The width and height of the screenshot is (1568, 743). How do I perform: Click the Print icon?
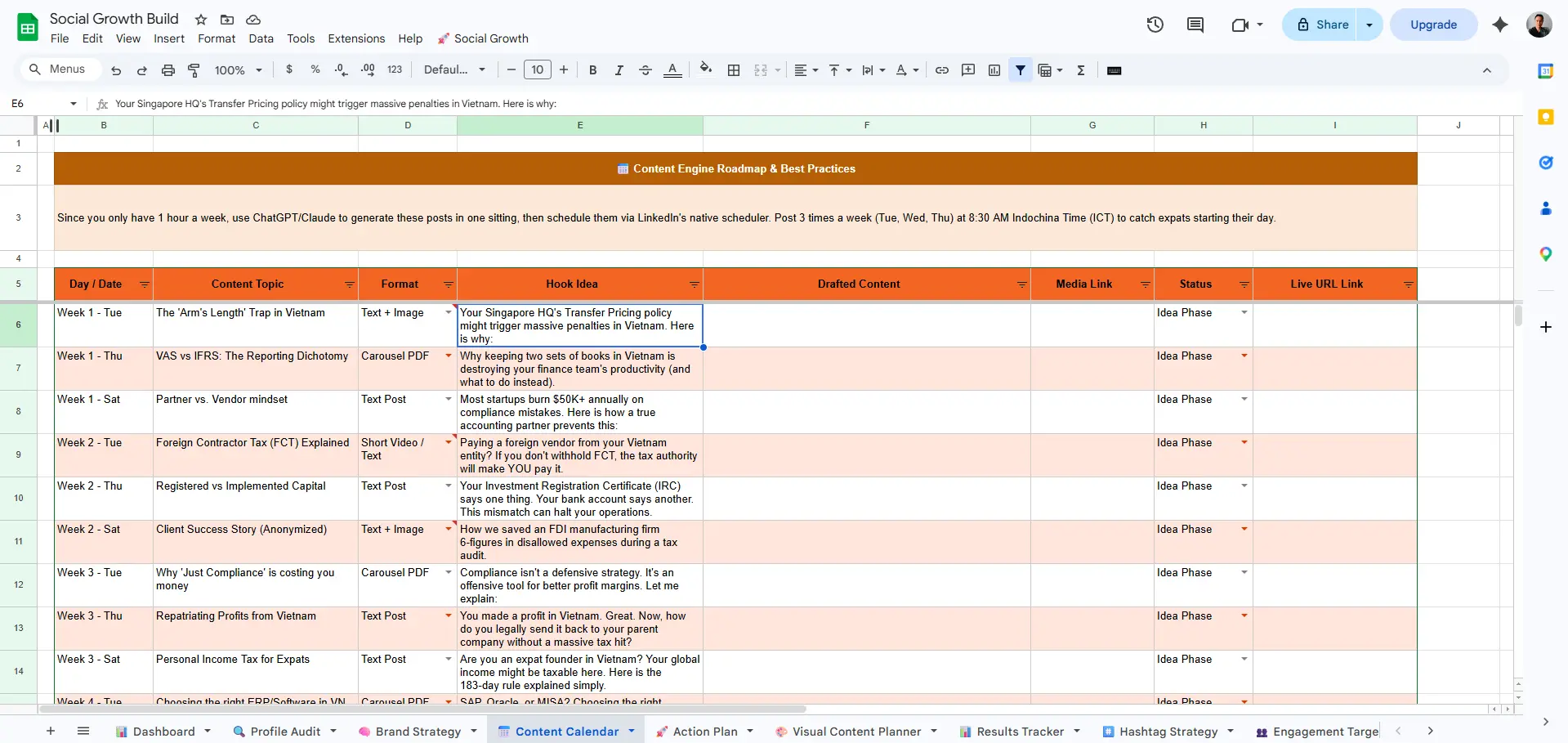pyautogui.click(x=168, y=70)
